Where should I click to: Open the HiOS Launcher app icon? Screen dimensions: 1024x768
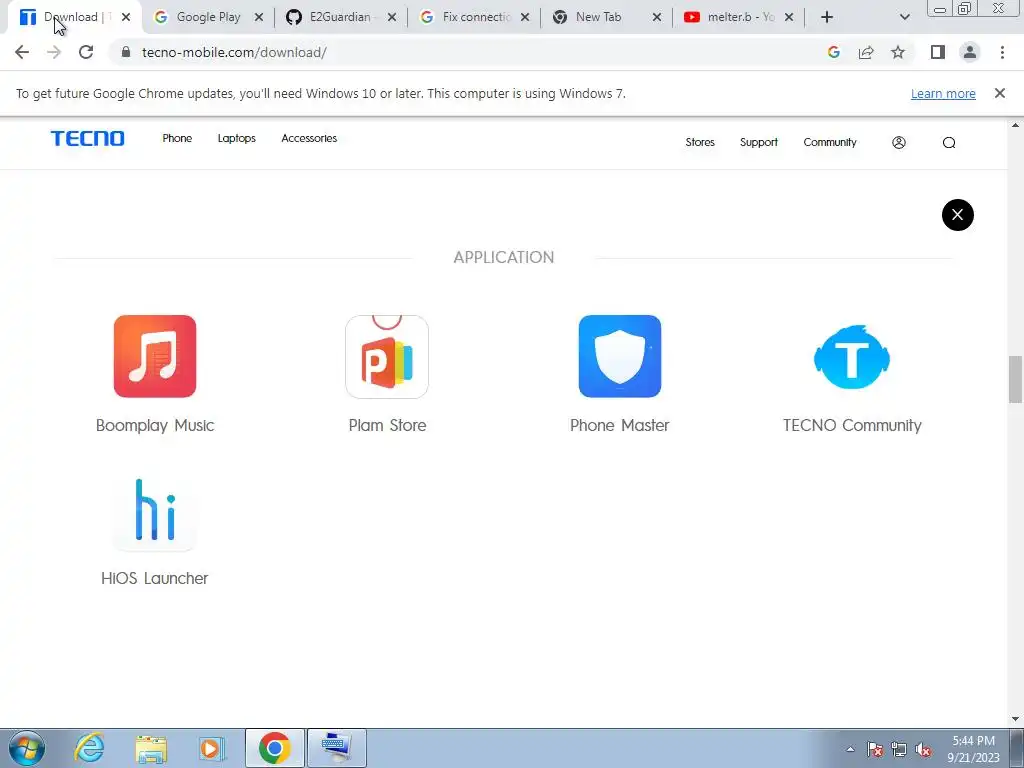pyautogui.click(x=155, y=510)
